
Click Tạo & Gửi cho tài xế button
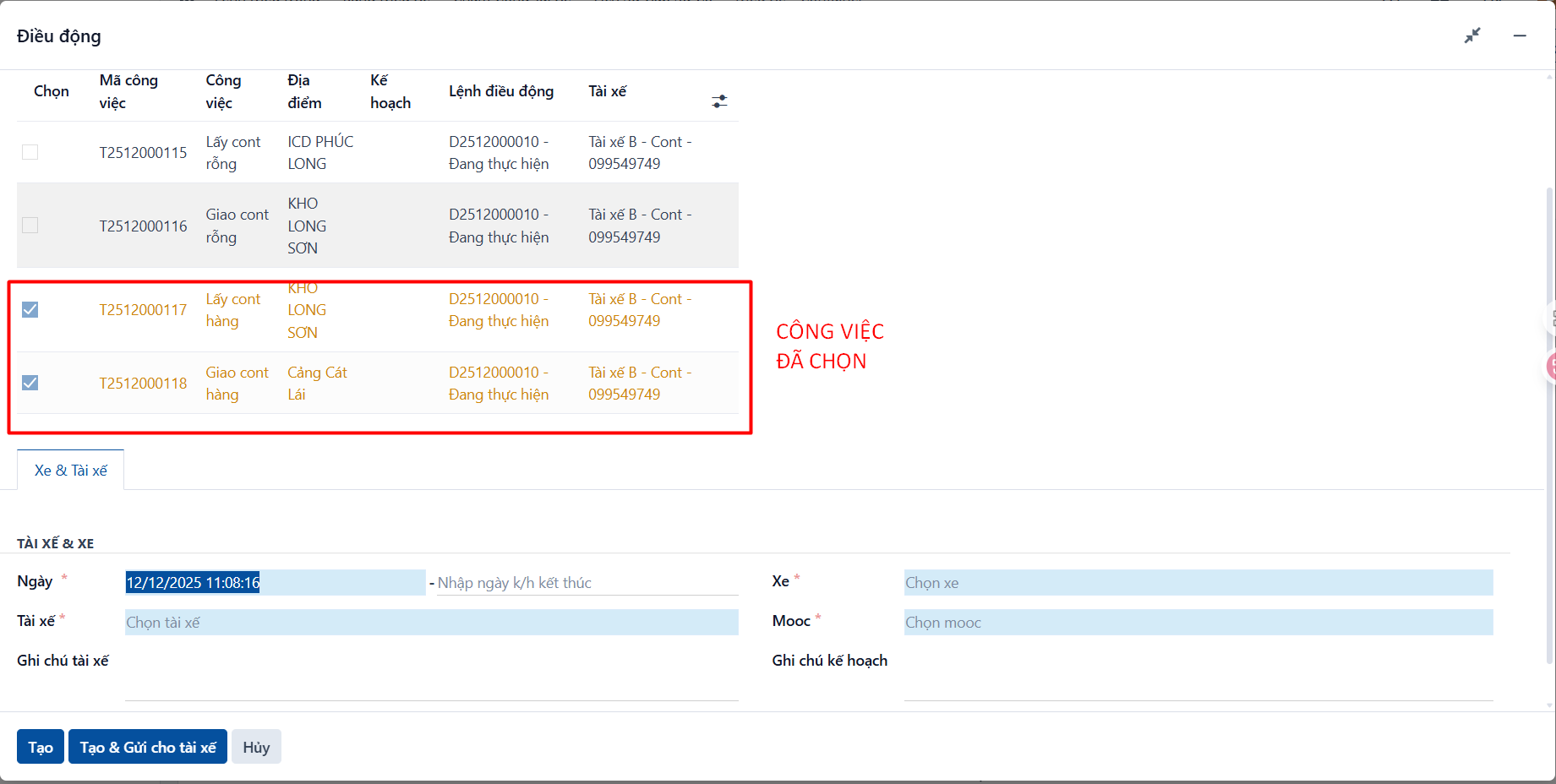148,747
